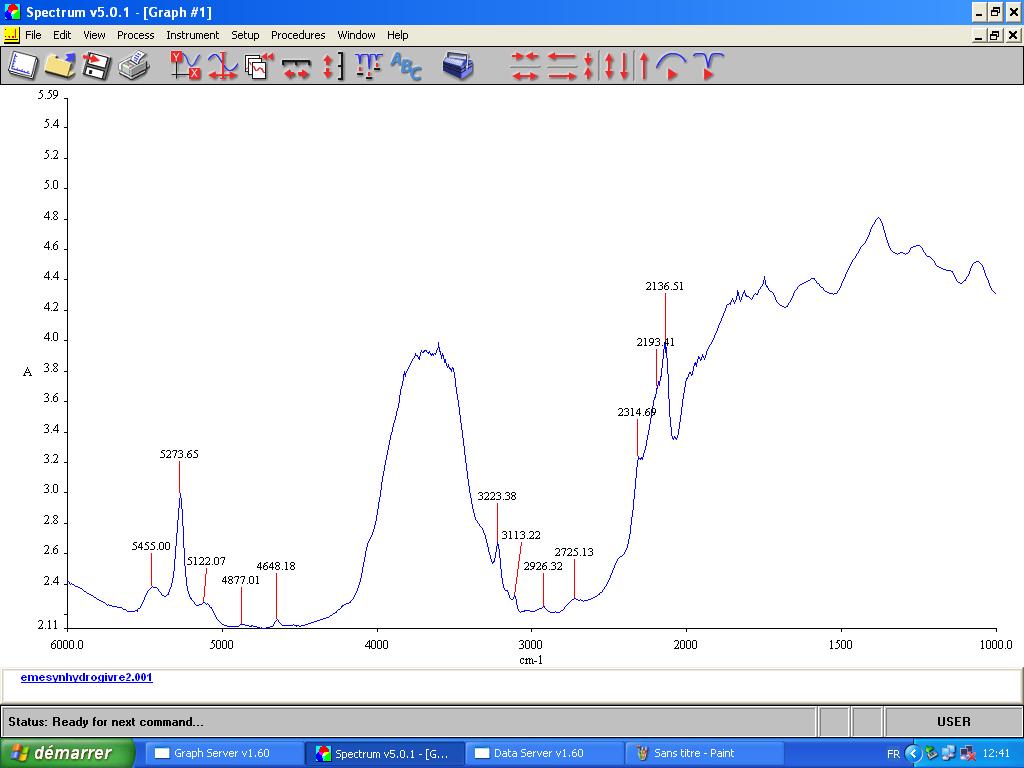Open the Instrument menu
Image resolution: width=1024 pixels, height=768 pixels.
tap(192, 35)
